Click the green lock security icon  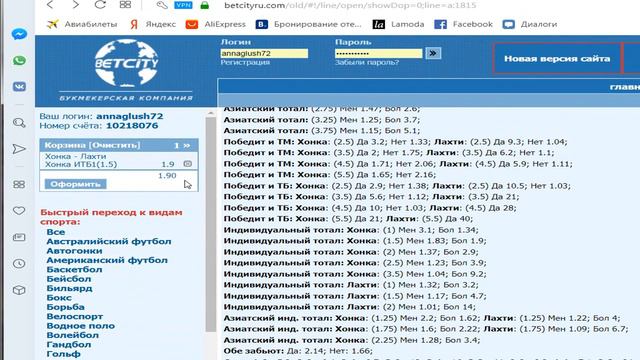click(x=204, y=5)
